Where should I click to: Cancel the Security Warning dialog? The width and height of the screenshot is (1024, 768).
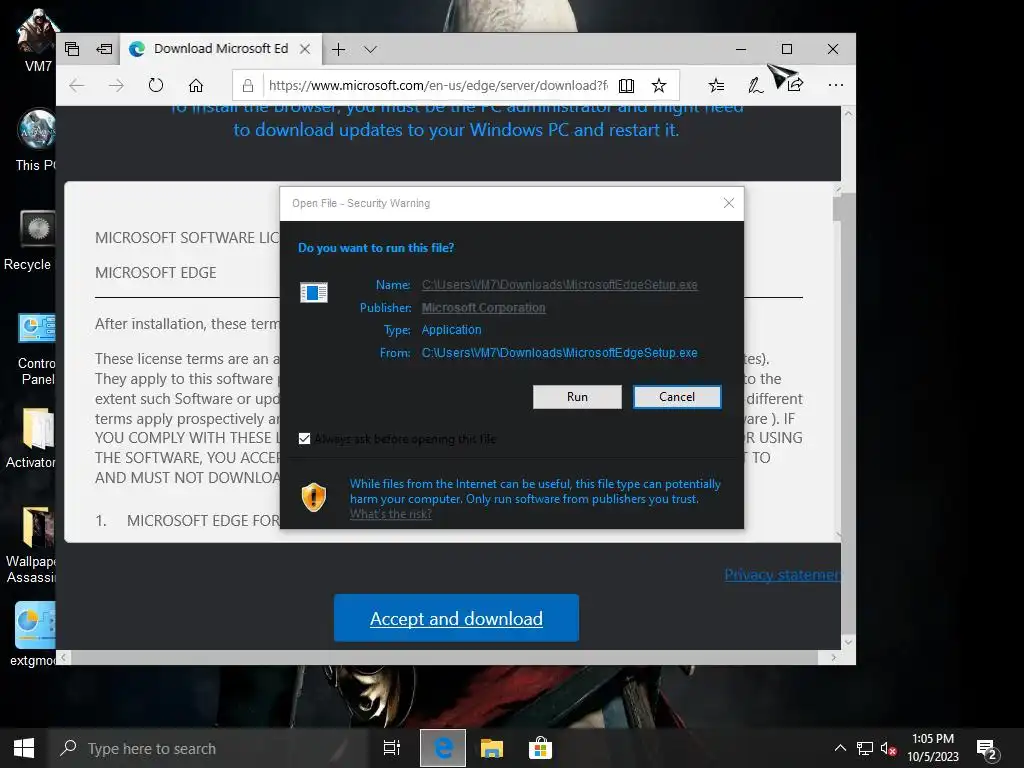(x=677, y=397)
